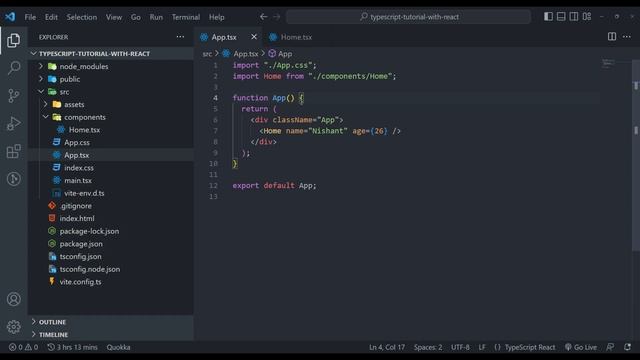The width and height of the screenshot is (640, 360).
Task: Change the LF end of line sequence
Action: pyautogui.click(x=482, y=347)
